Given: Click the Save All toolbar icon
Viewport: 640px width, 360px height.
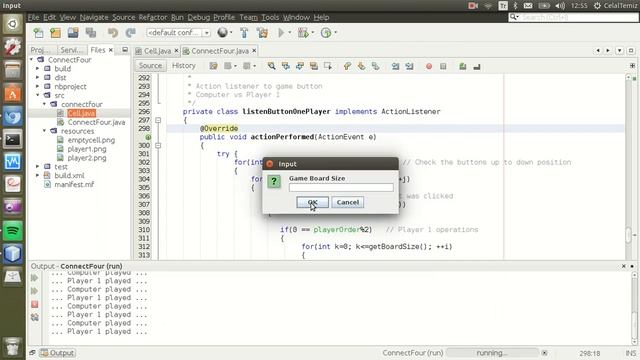Looking at the screenshot, I should tap(91, 33).
